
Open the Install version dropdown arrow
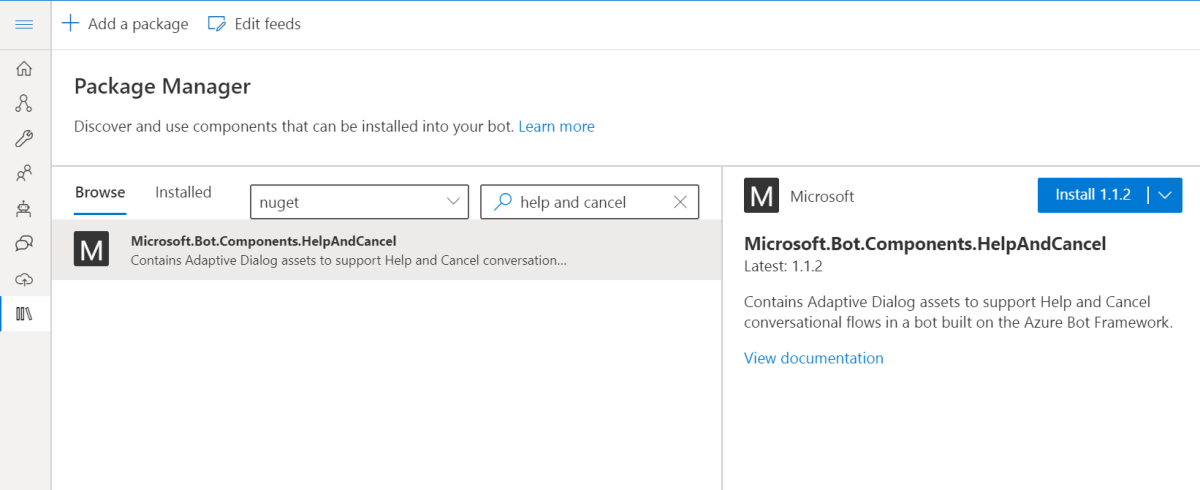tap(1164, 196)
